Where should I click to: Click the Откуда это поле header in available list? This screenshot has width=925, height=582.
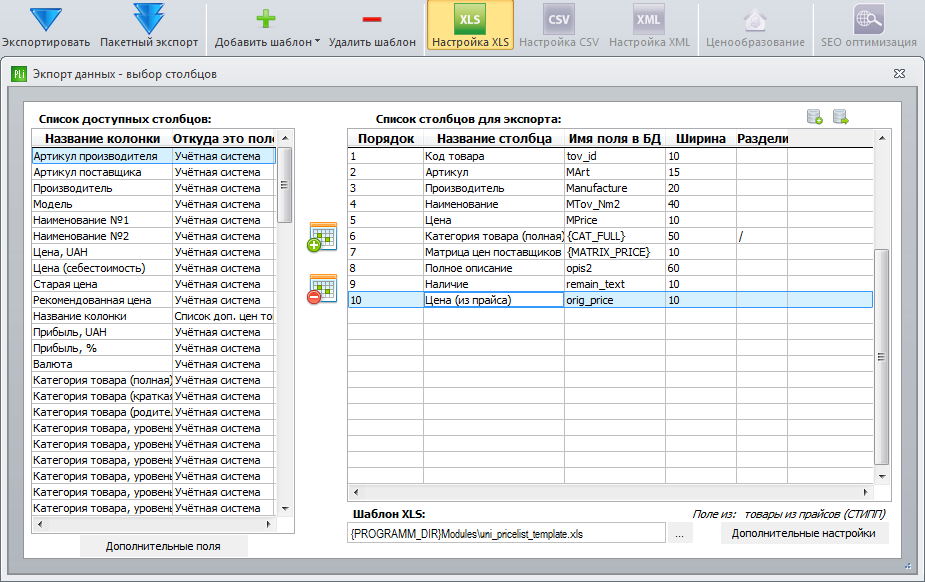224,139
